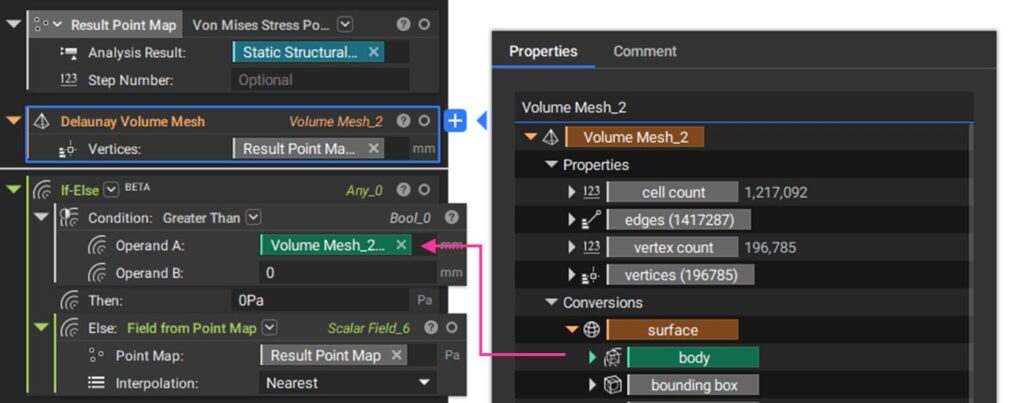
Task: Click help icon on Condition block
Action: click(451, 218)
